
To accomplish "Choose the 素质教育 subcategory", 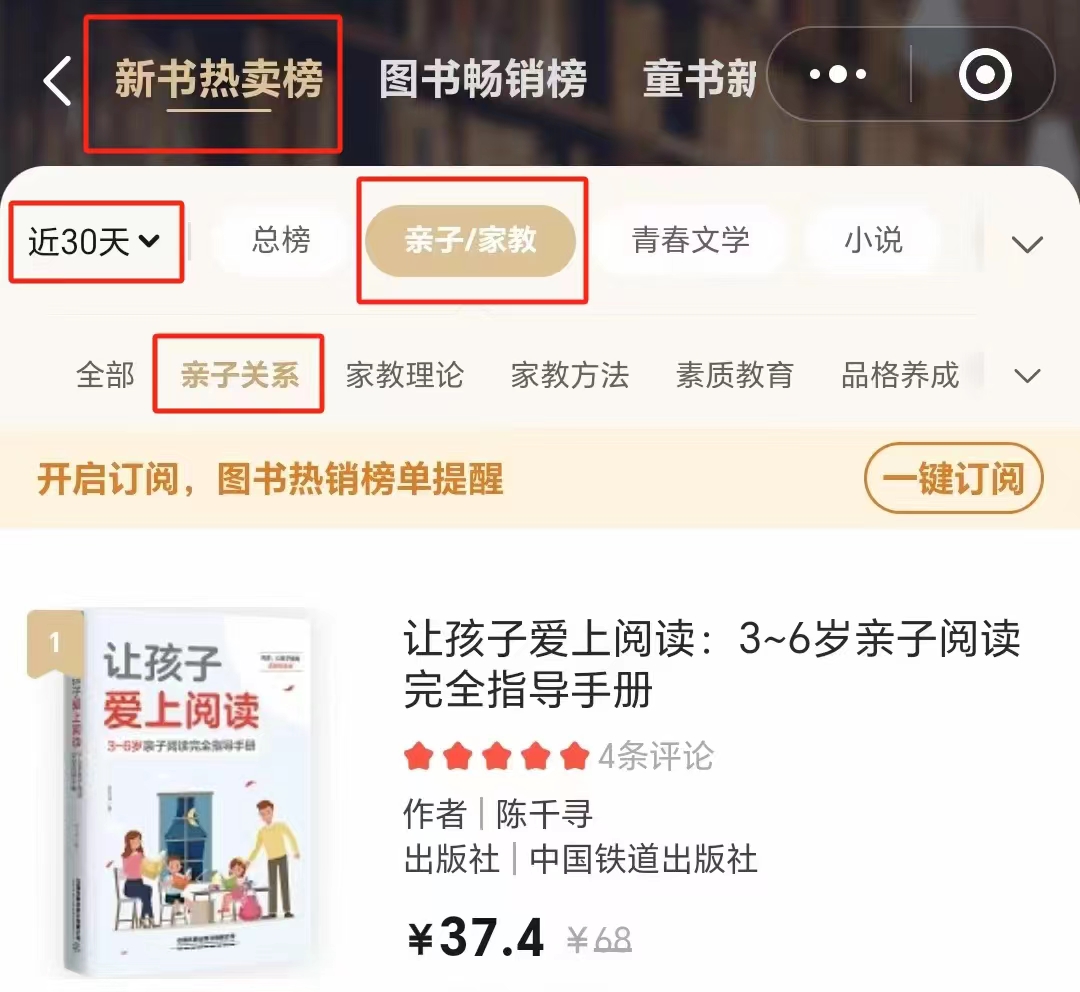I will [x=735, y=375].
